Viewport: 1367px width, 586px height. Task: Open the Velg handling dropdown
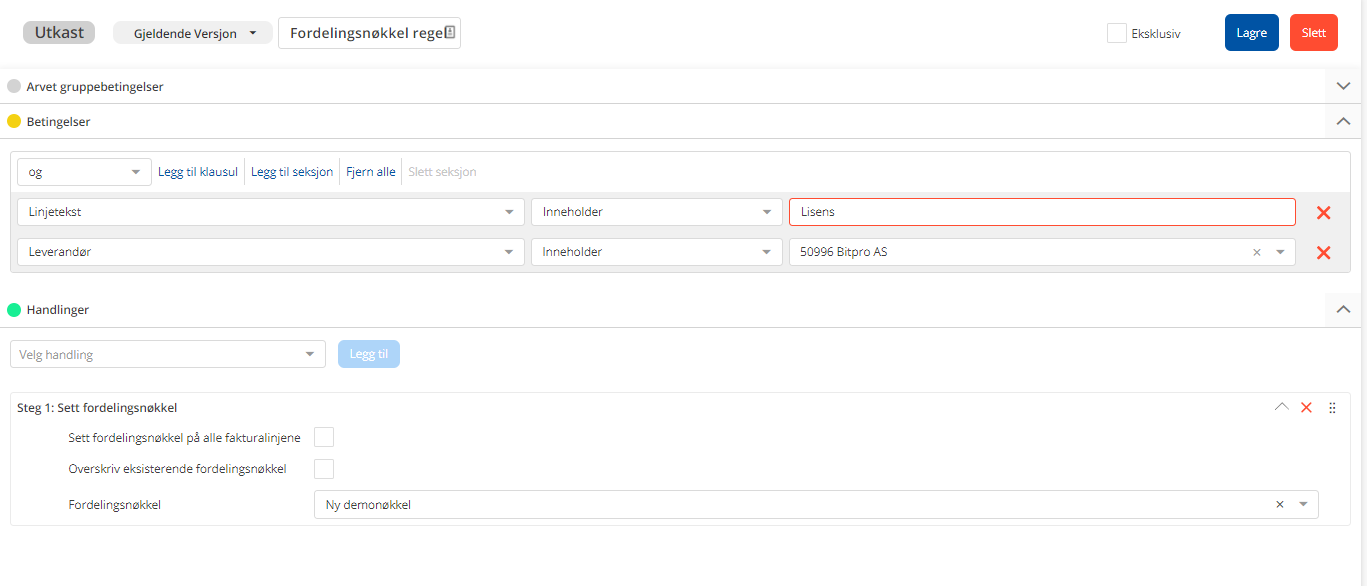tap(167, 354)
